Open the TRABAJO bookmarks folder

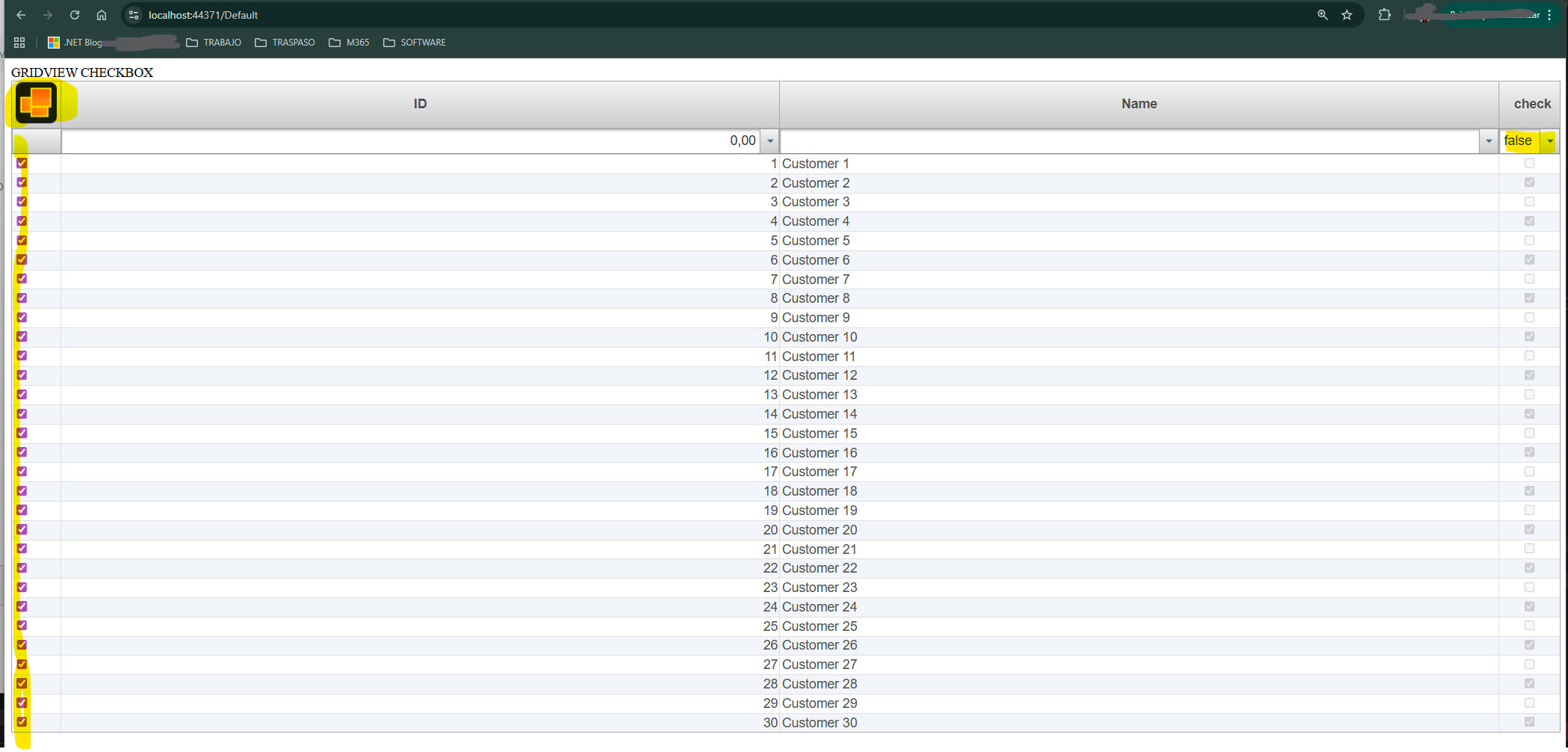click(x=214, y=43)
